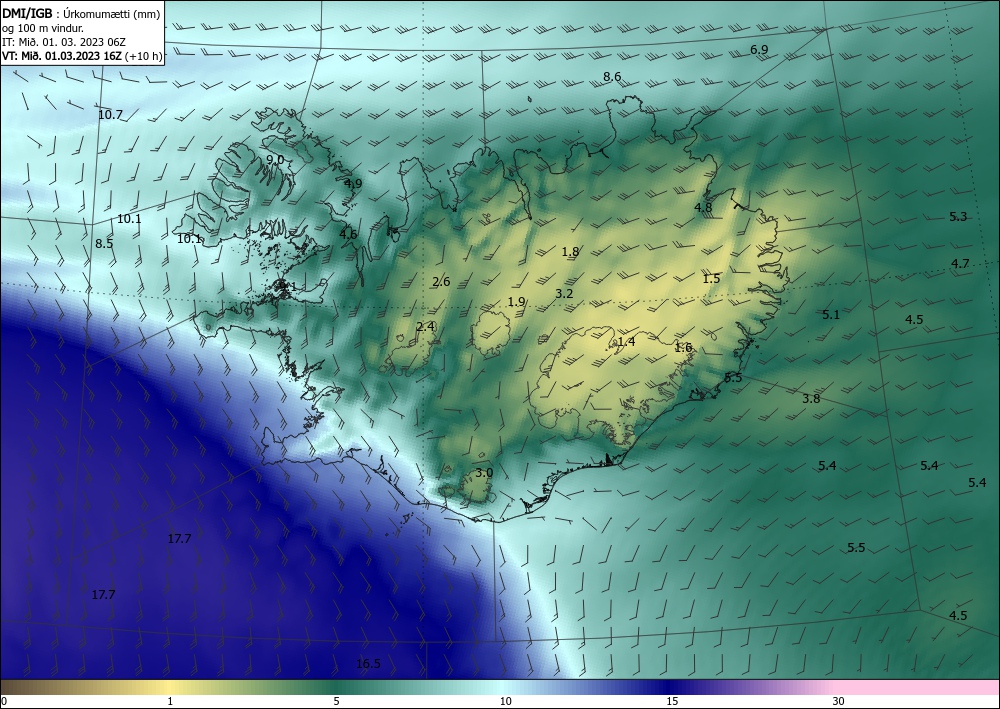Click the color scale tick label 15
Image resolution: width=1000 pixels, height=709 pixels.
[x=672, y=702]
